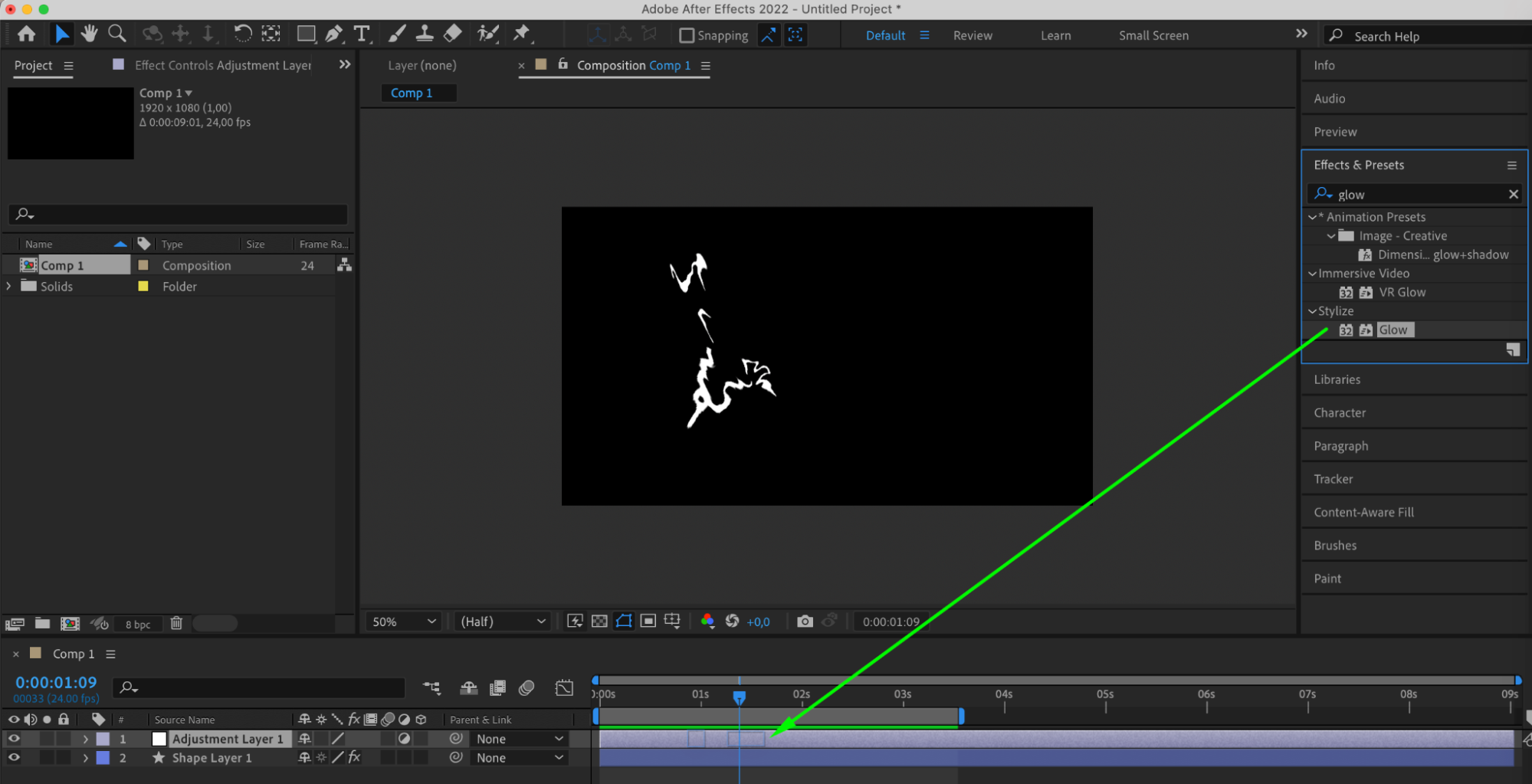Select the Puppet Pin tool
This screenshot has width=1532, height=784.
(x=522, y=34)
